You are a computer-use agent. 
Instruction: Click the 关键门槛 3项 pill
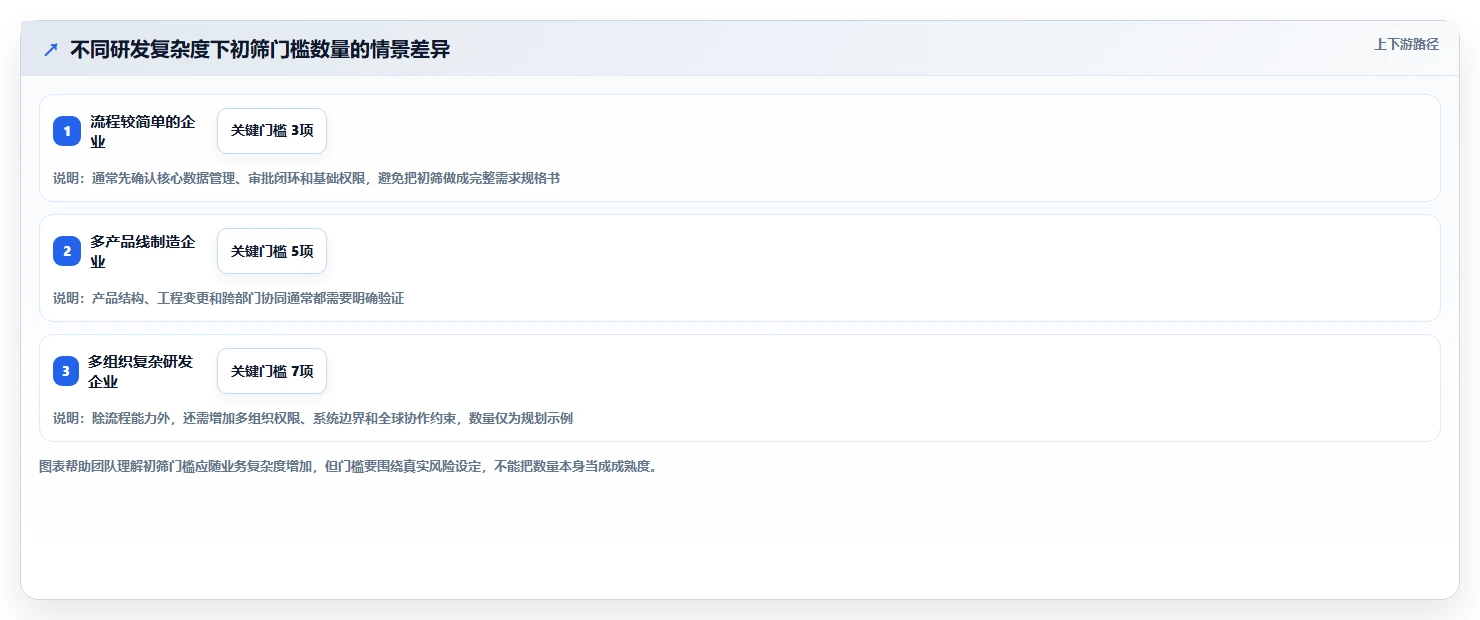pos(272,131)
